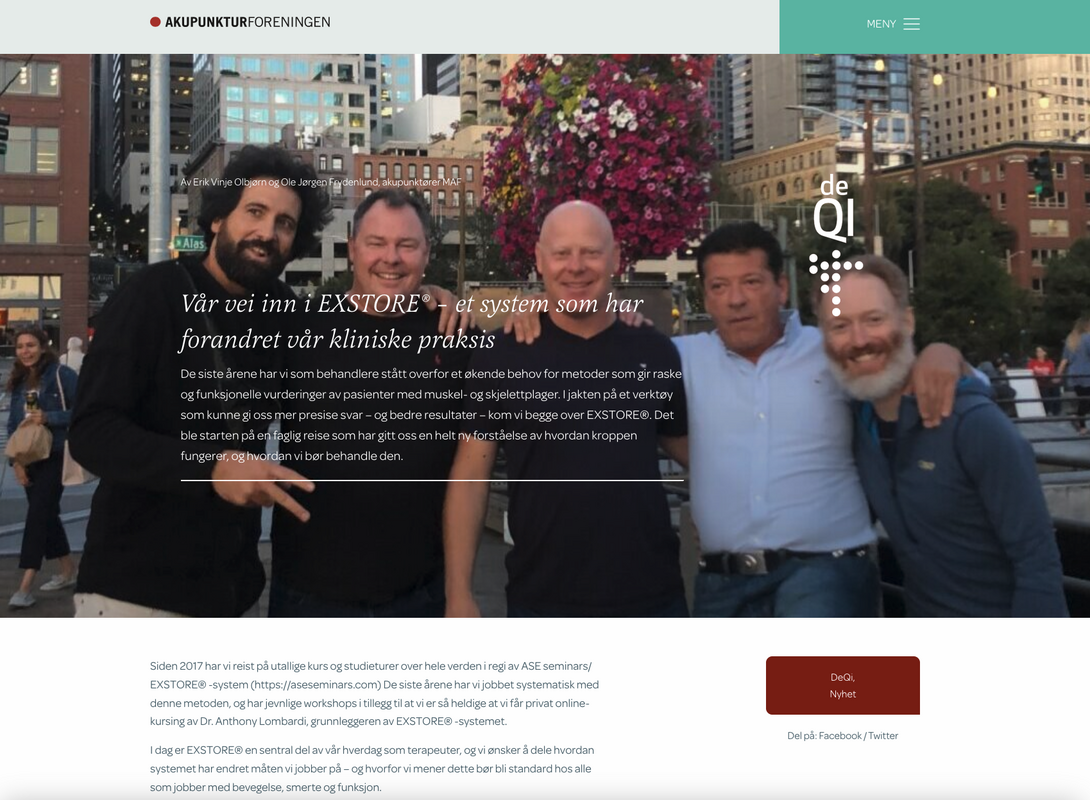Click the MENY label text

click(881, 24)
